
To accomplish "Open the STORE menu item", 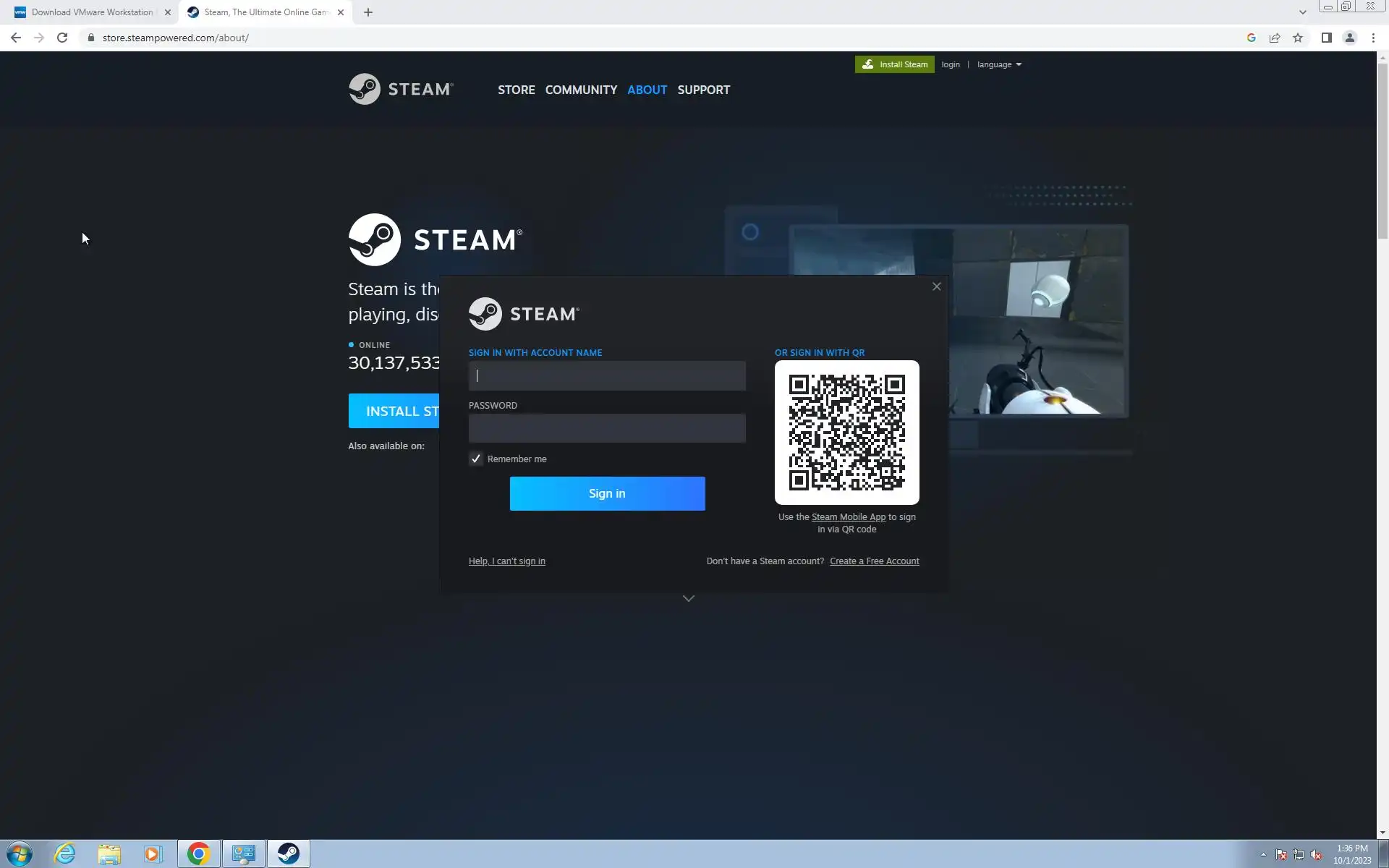I will pos(516,90).
